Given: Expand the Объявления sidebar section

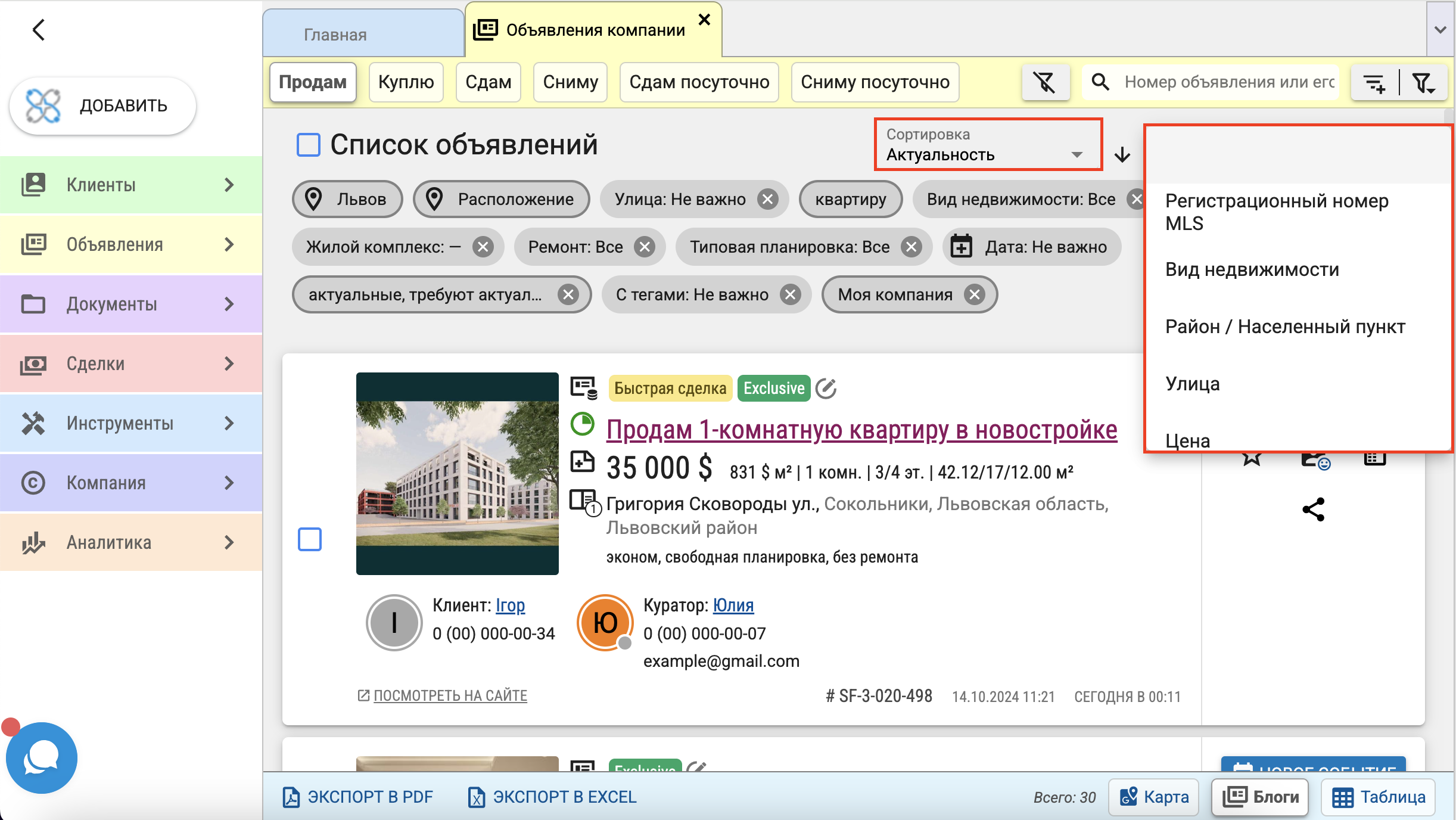Looking at the screenshot, I should [x=131, y=244].
